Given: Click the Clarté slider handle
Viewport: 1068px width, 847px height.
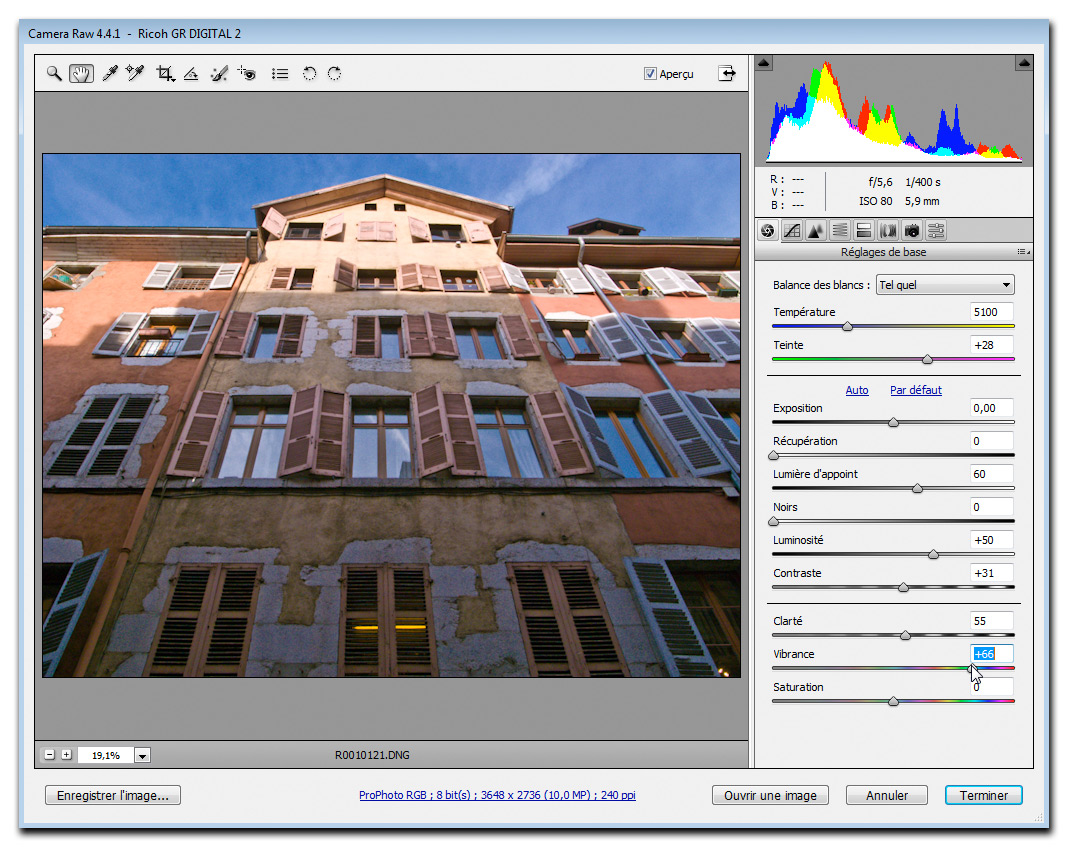Looking at the screenshot, I should 905,636.
